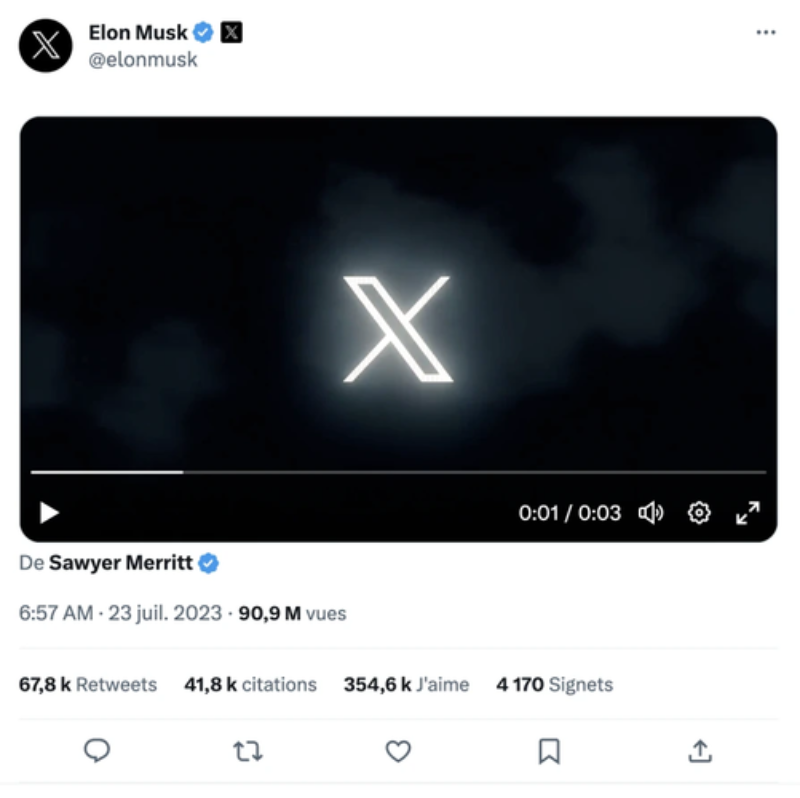Image resolution: width=800 pixels, height=798 pixels.
Task: Click the reply speech bubble icon
Action: coord(97,750)
